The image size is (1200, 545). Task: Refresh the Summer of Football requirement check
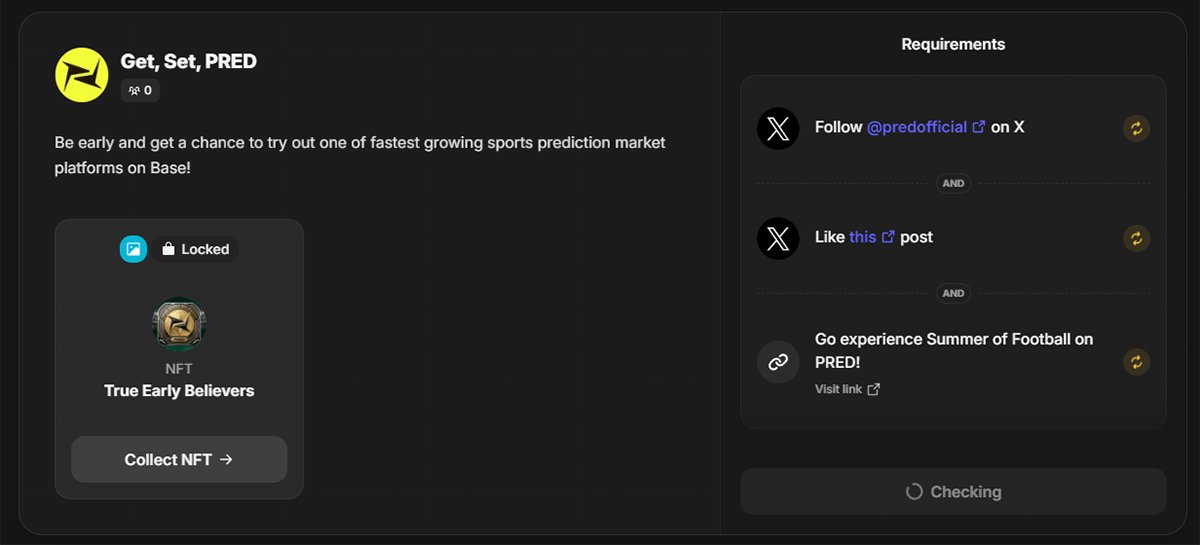coord(1136,362)
